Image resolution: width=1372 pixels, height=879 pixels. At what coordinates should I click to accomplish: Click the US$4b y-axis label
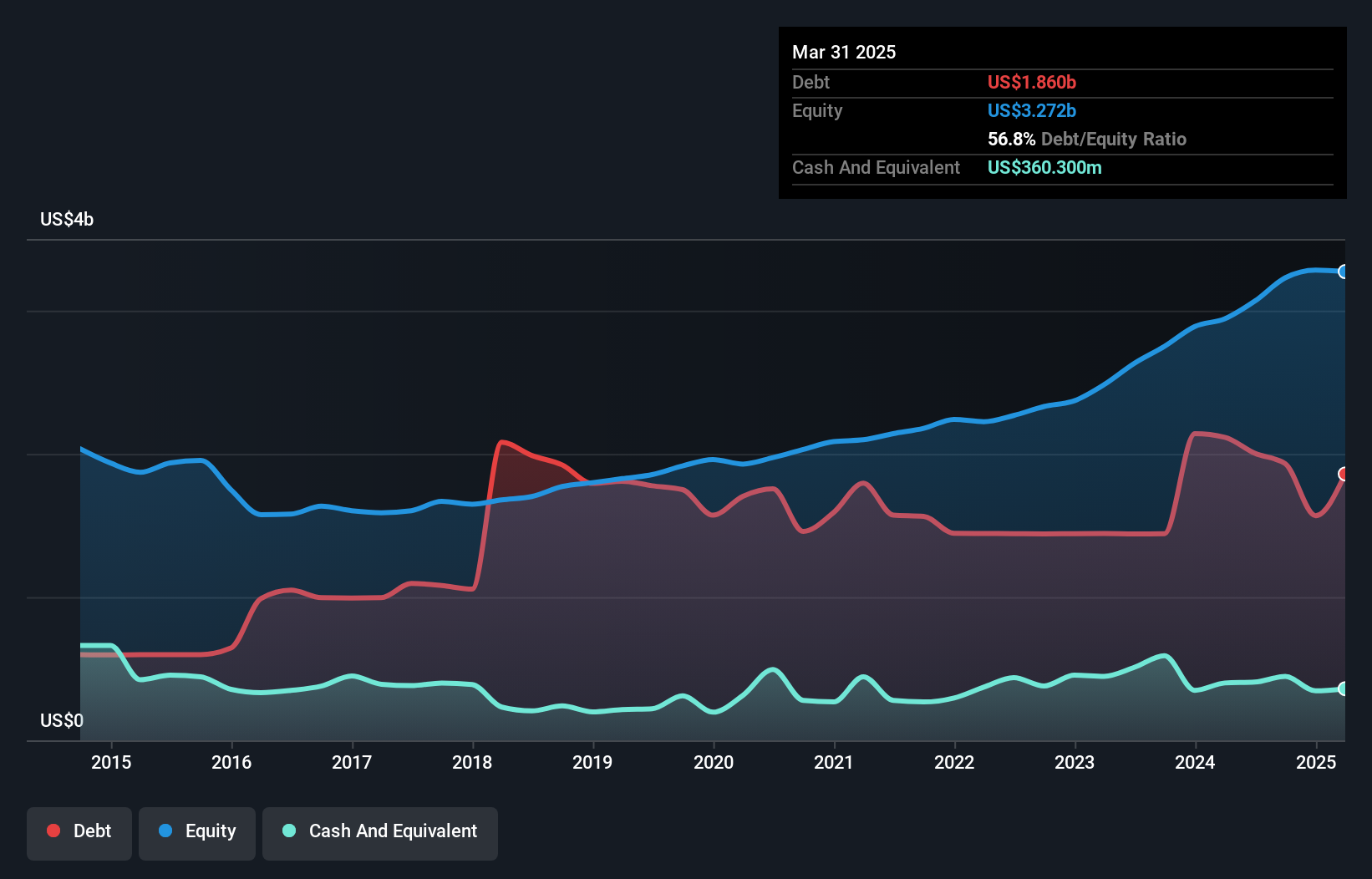pos(67,220)
